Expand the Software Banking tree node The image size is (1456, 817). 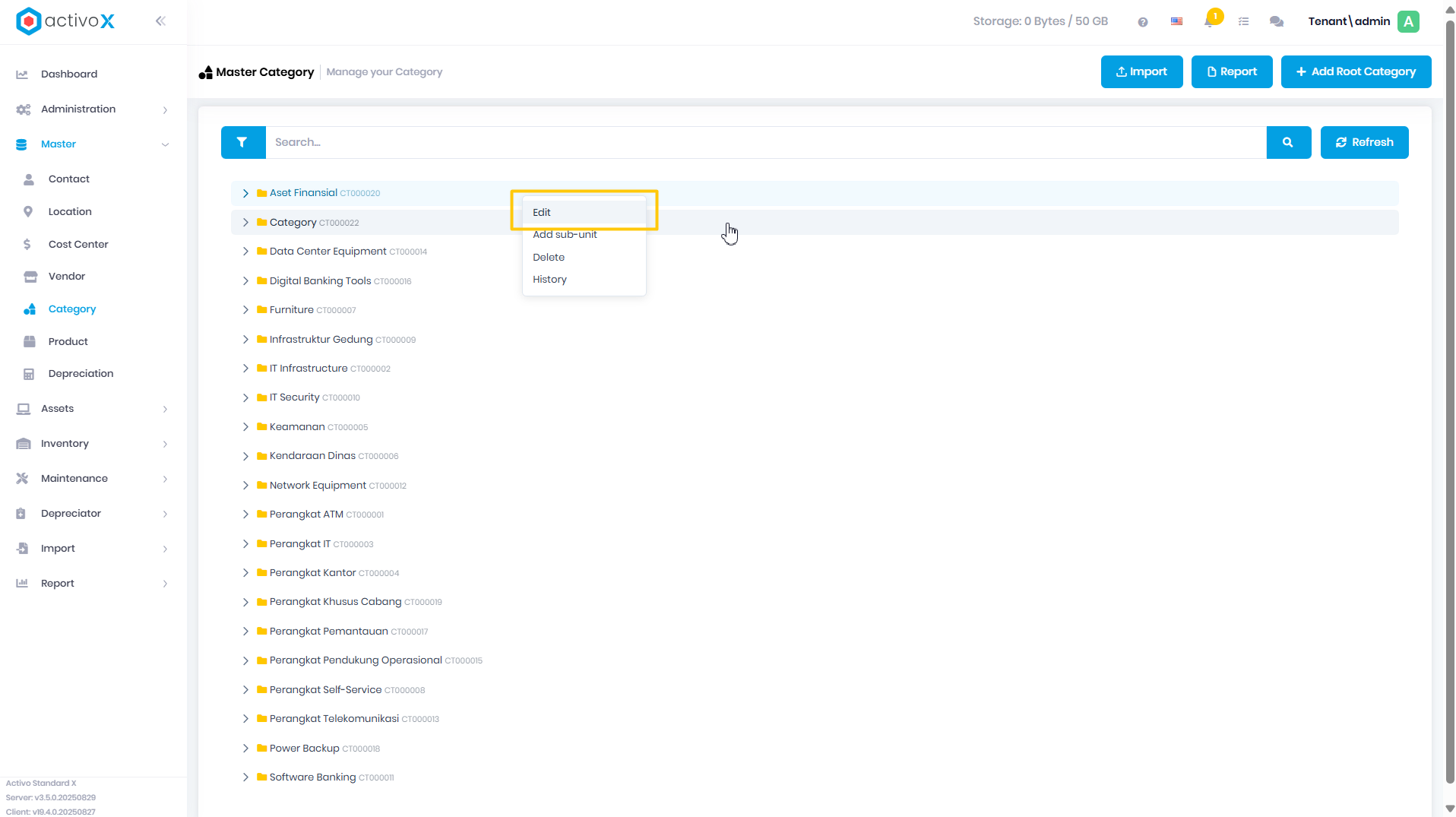[x=245, y=777]
